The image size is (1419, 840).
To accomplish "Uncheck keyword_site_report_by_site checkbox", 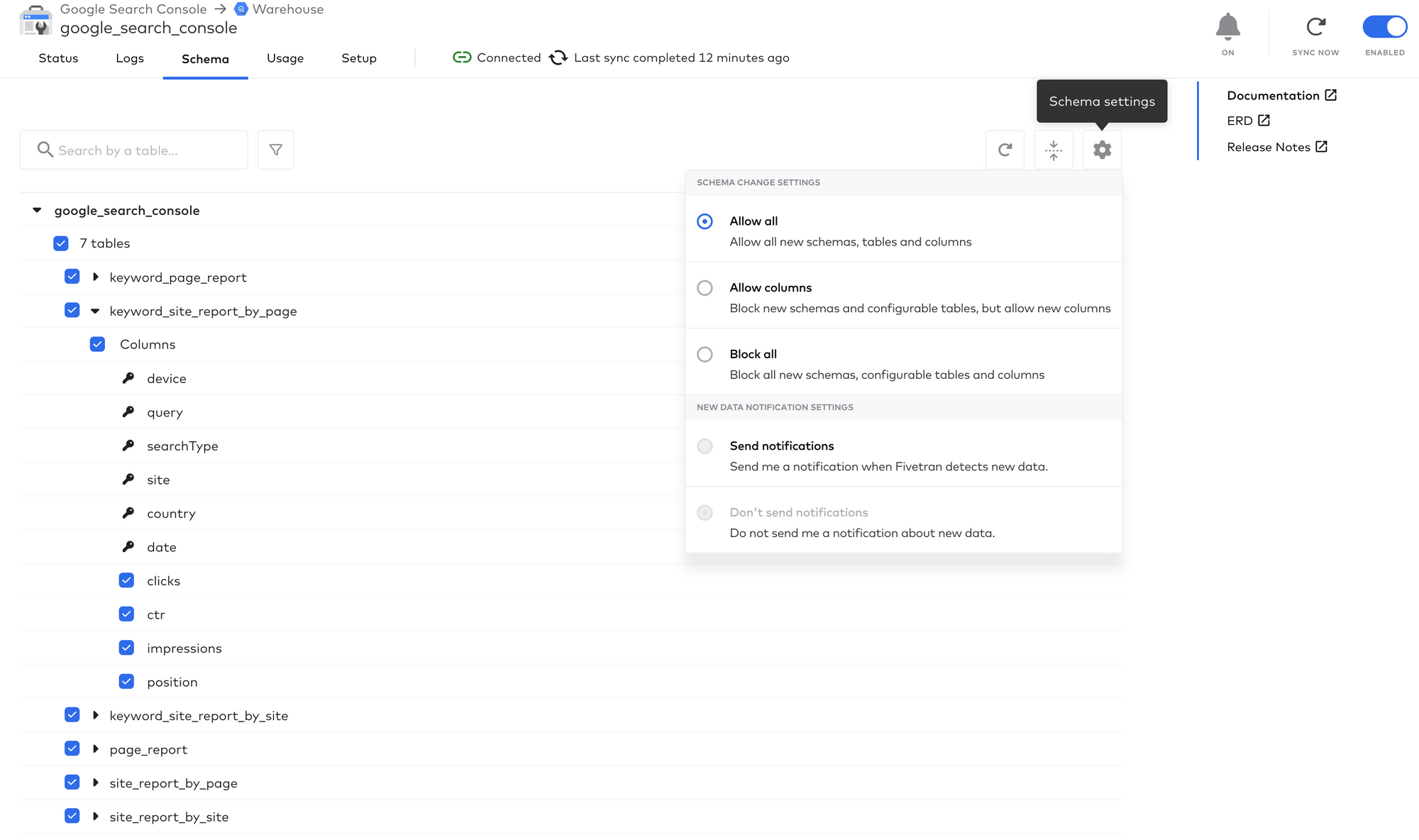I will 72,715.
